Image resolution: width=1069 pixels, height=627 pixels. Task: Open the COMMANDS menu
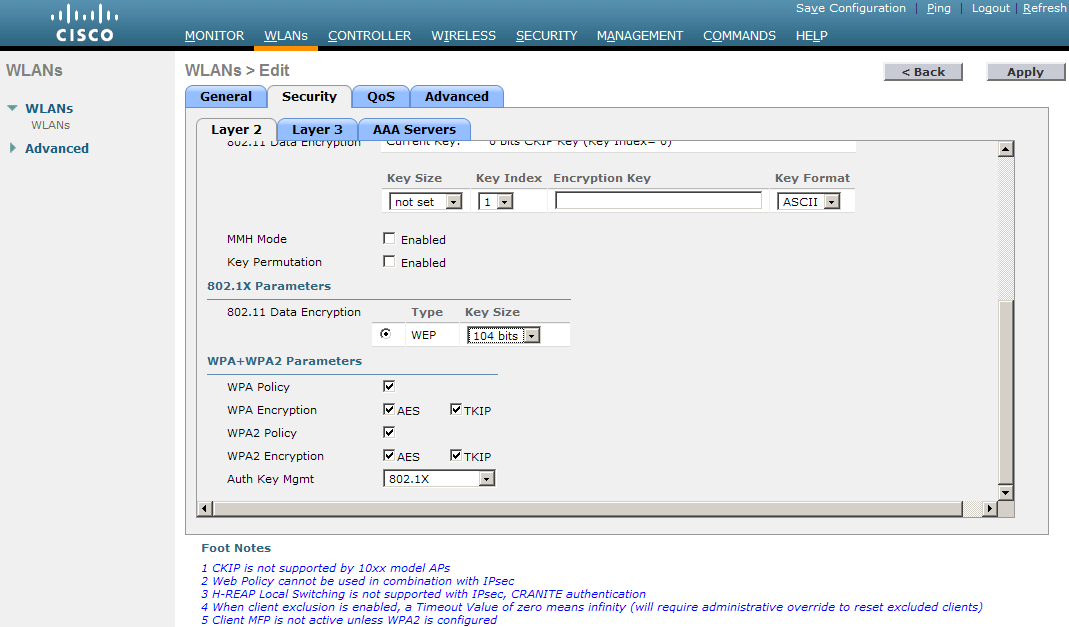point(739,35)
